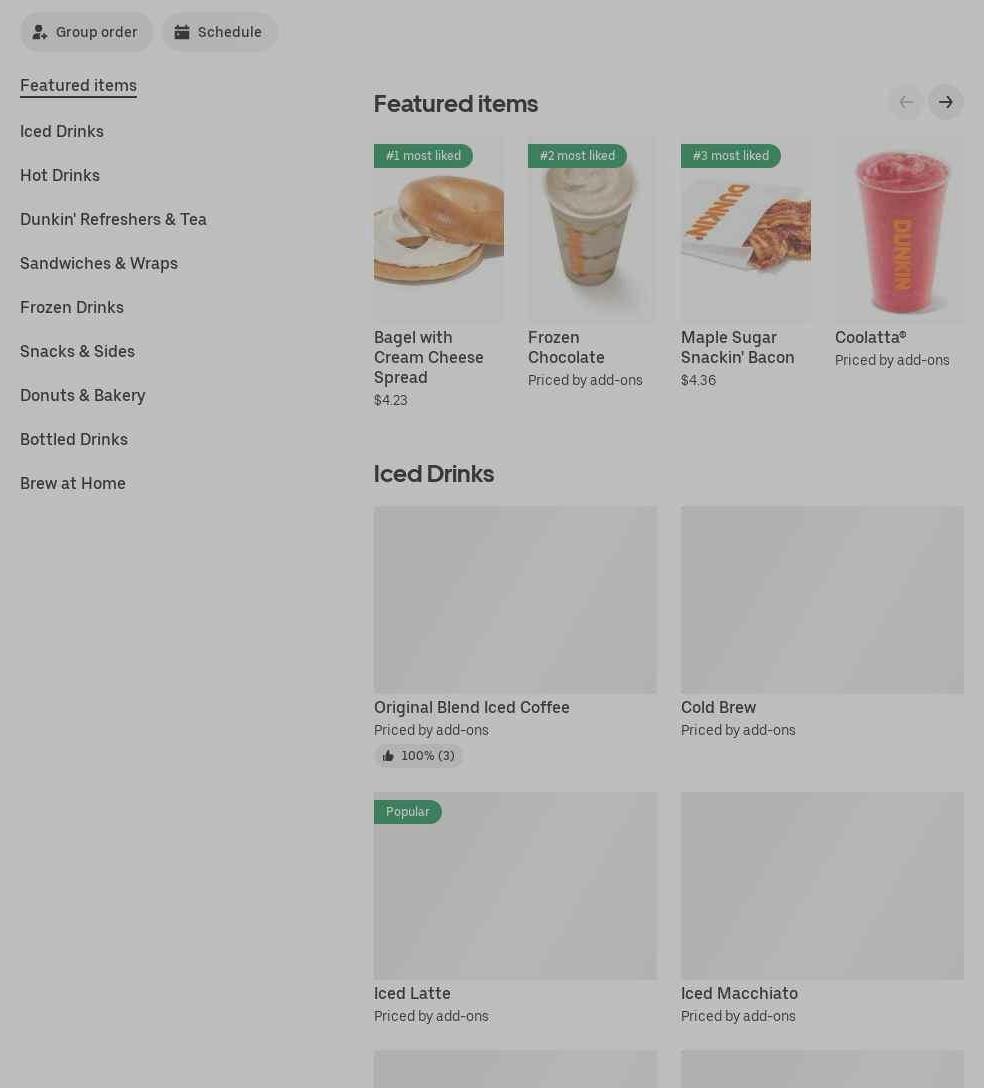Navigate to Donuts & Bakery section

point(83,396)
